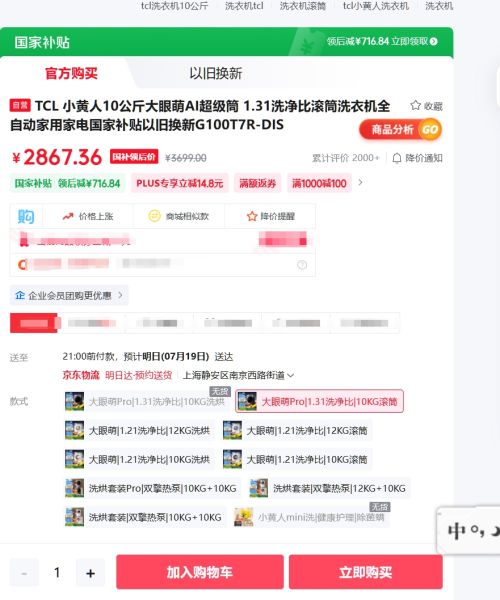Click the 立即购买 button

coord(366,572)
